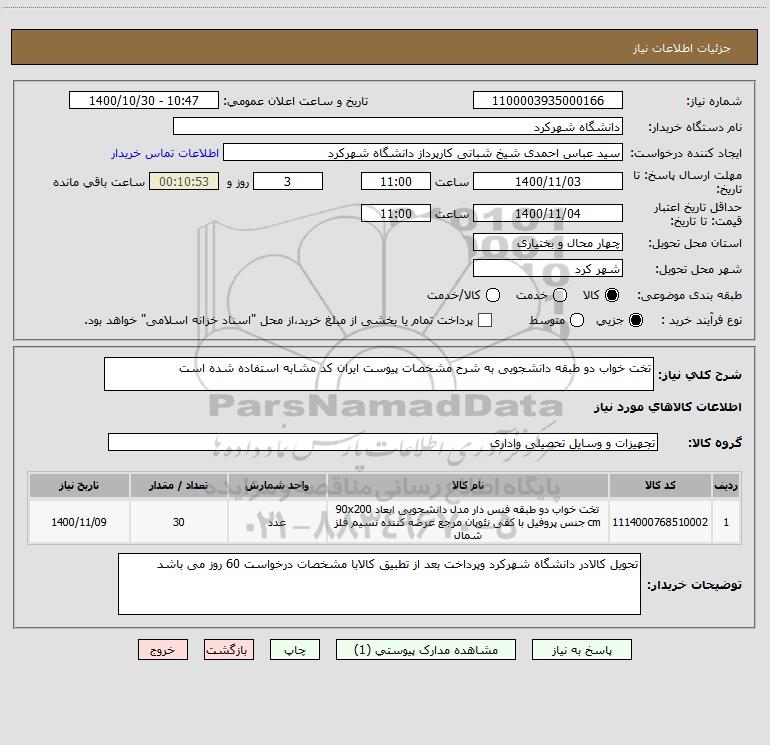Click the بازگشت back button
Image resolution: width=770 pixels, height=745 pixels.
click(x=229, y=650)
